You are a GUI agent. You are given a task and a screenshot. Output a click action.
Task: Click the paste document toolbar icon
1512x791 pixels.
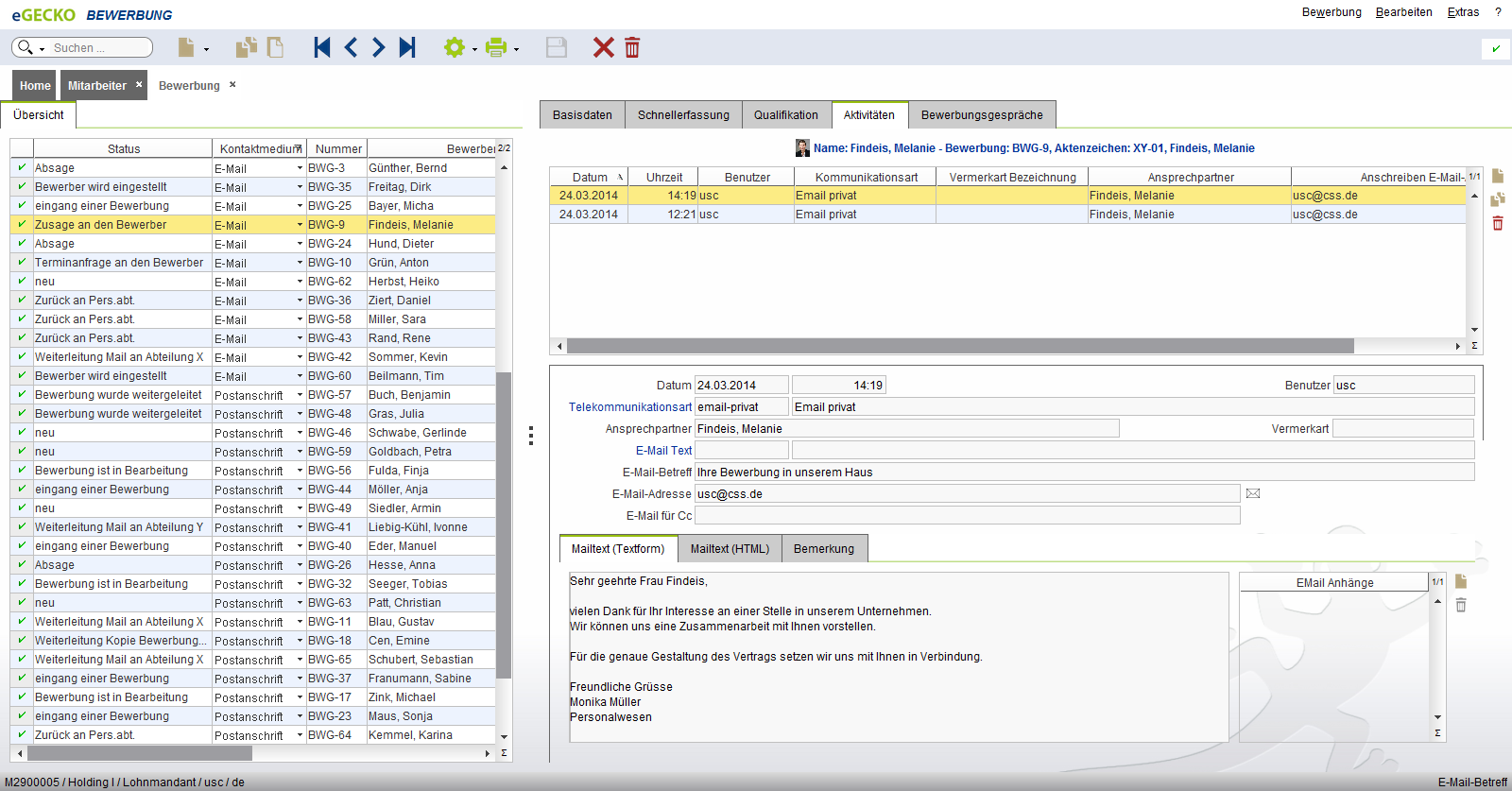tap(275, 47)
